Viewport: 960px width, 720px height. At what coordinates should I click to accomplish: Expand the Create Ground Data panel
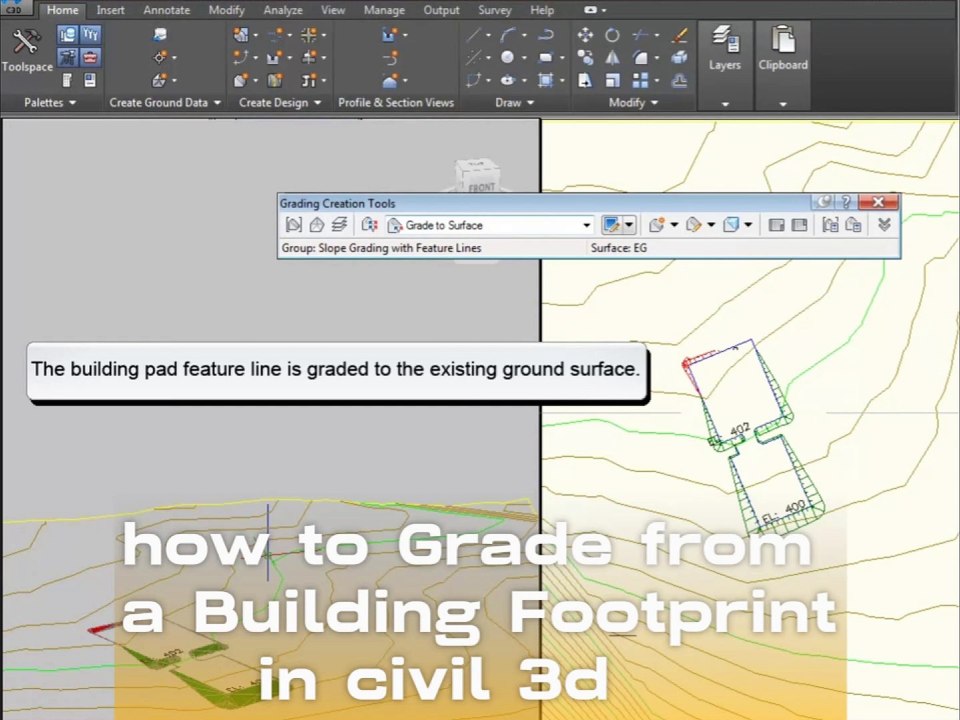165,102
